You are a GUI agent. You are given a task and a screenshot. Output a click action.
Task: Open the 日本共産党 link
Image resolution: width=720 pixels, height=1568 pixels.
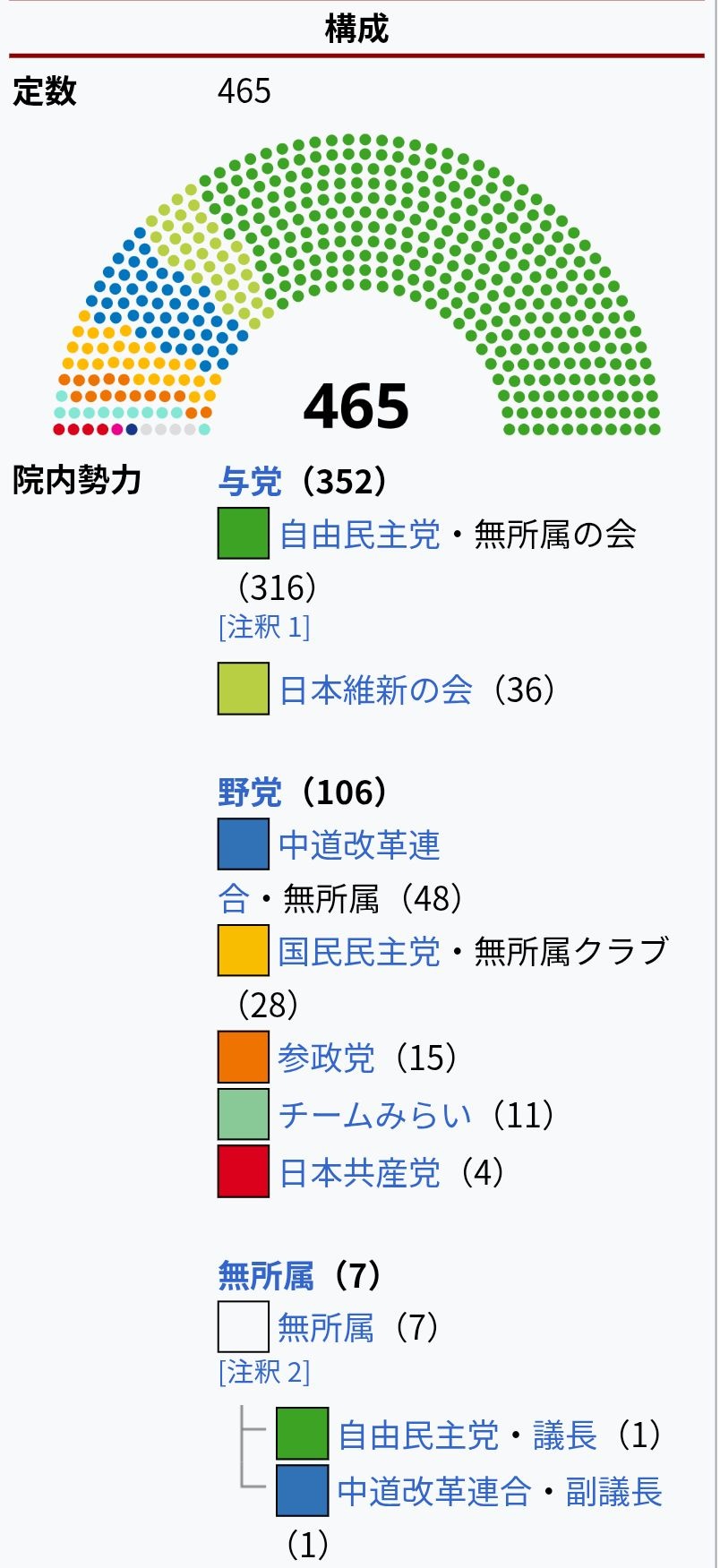pos(360,1172)
